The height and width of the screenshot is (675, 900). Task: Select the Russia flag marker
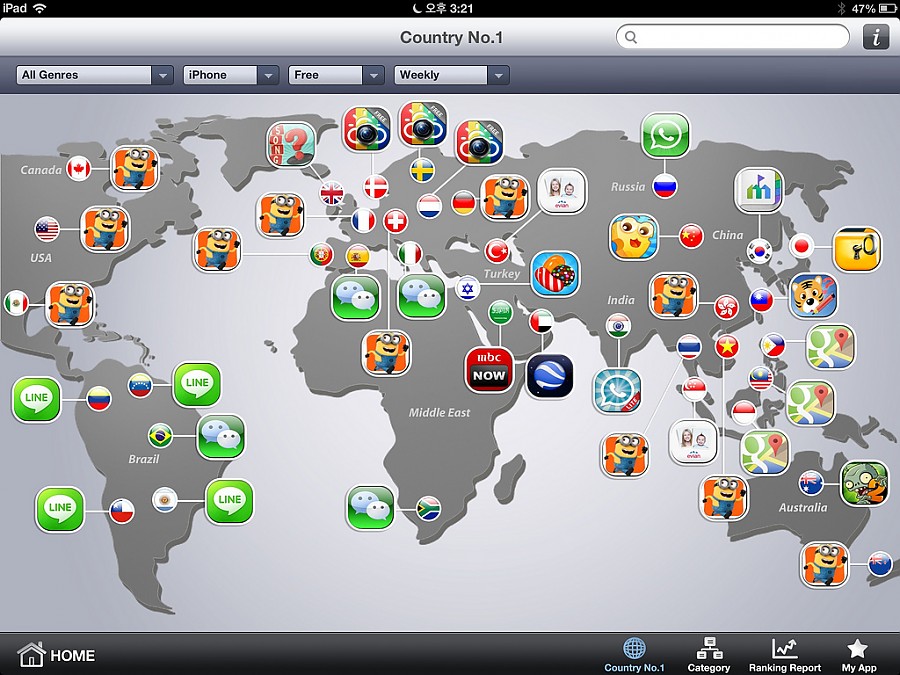tap(665, 186)
